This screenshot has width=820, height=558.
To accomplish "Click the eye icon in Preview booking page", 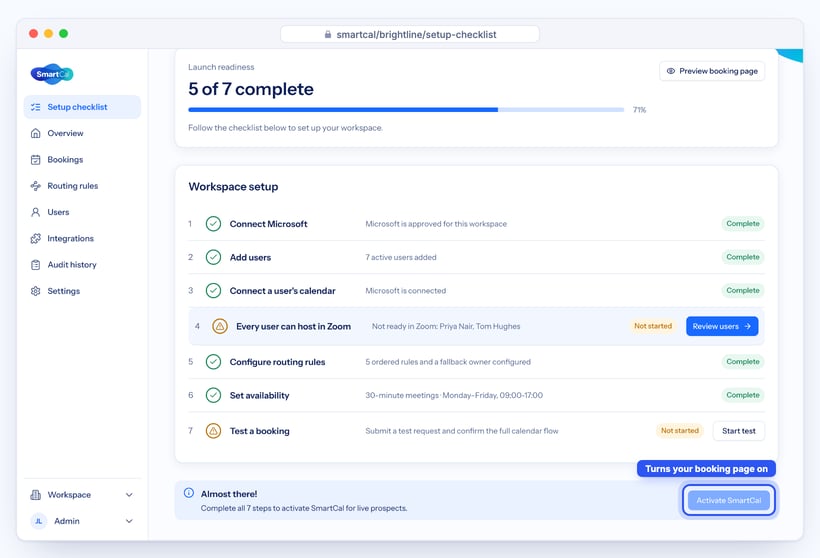I will tap(670, 71).
